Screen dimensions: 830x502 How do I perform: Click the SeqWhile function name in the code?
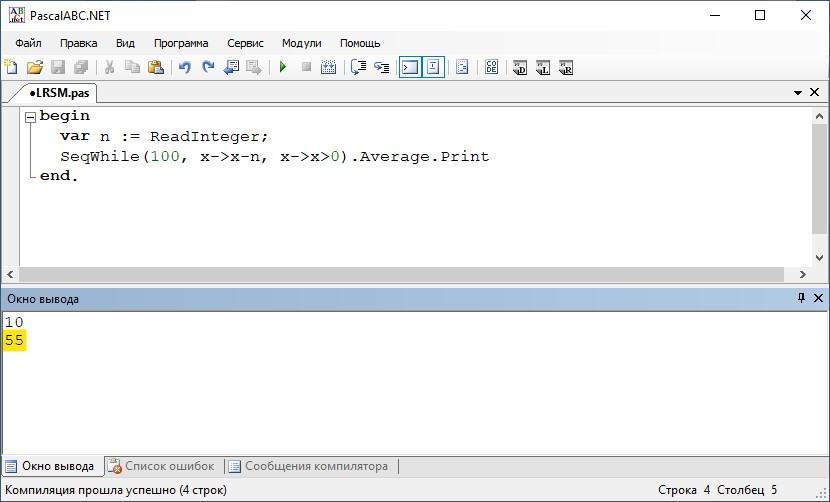click(x=100, y=157)
